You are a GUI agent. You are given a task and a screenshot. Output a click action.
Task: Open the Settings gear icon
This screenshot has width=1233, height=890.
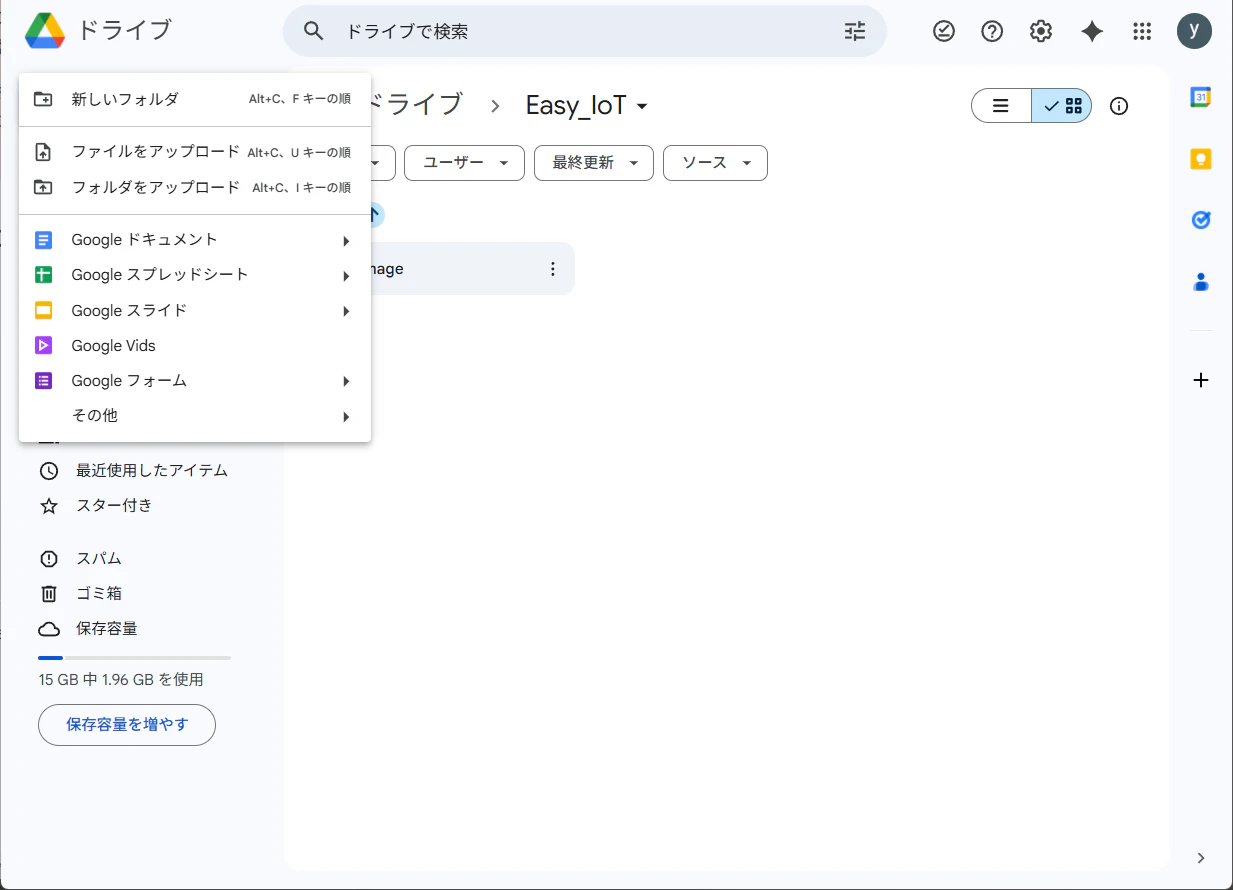pos(1041,31)
